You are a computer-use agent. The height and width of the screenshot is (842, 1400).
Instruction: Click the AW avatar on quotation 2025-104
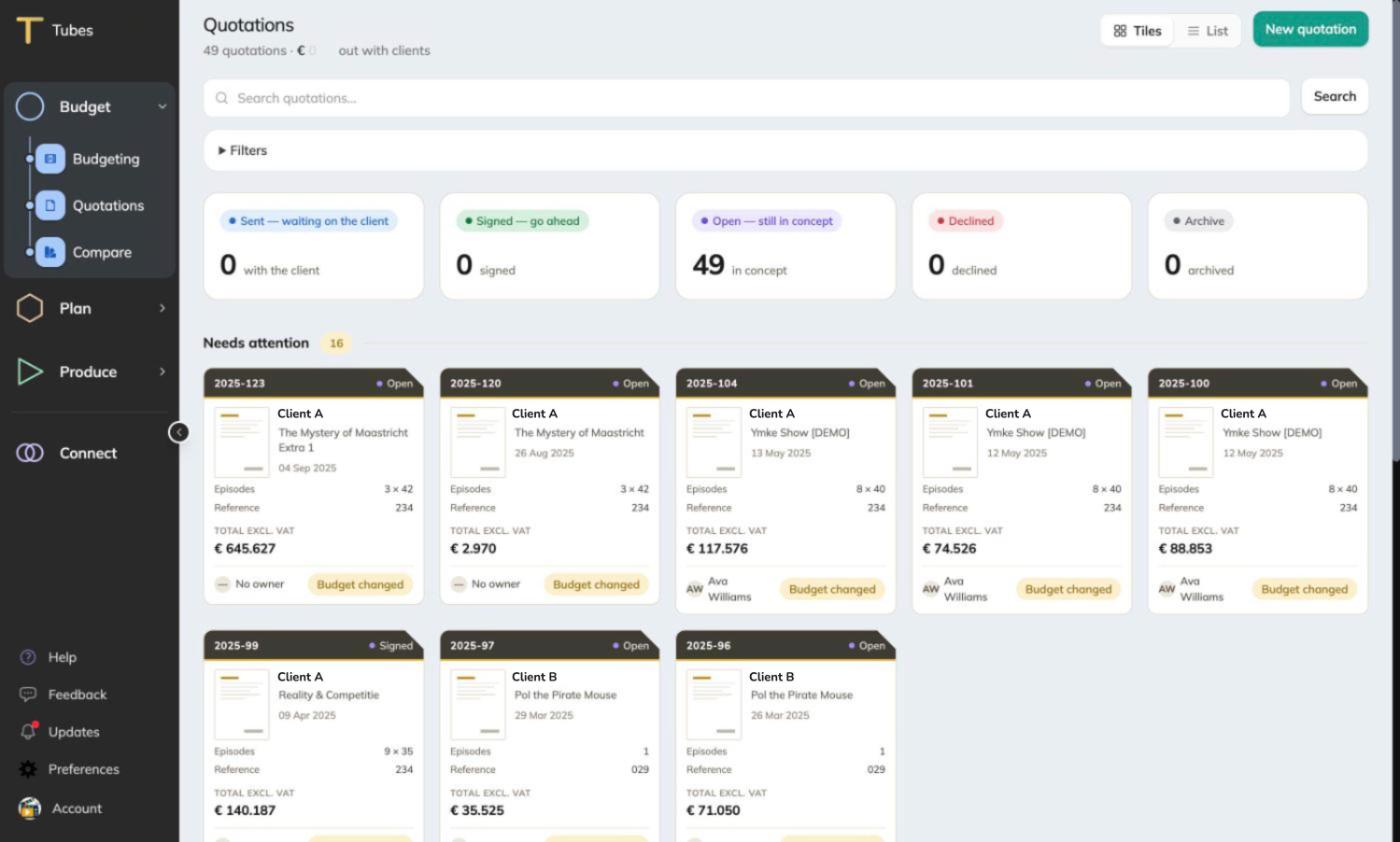tap(695, 589)
